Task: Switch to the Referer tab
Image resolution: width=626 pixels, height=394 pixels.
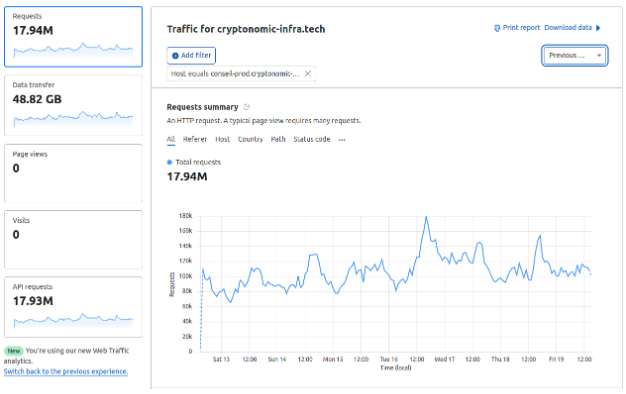Action: pos(194,139)
